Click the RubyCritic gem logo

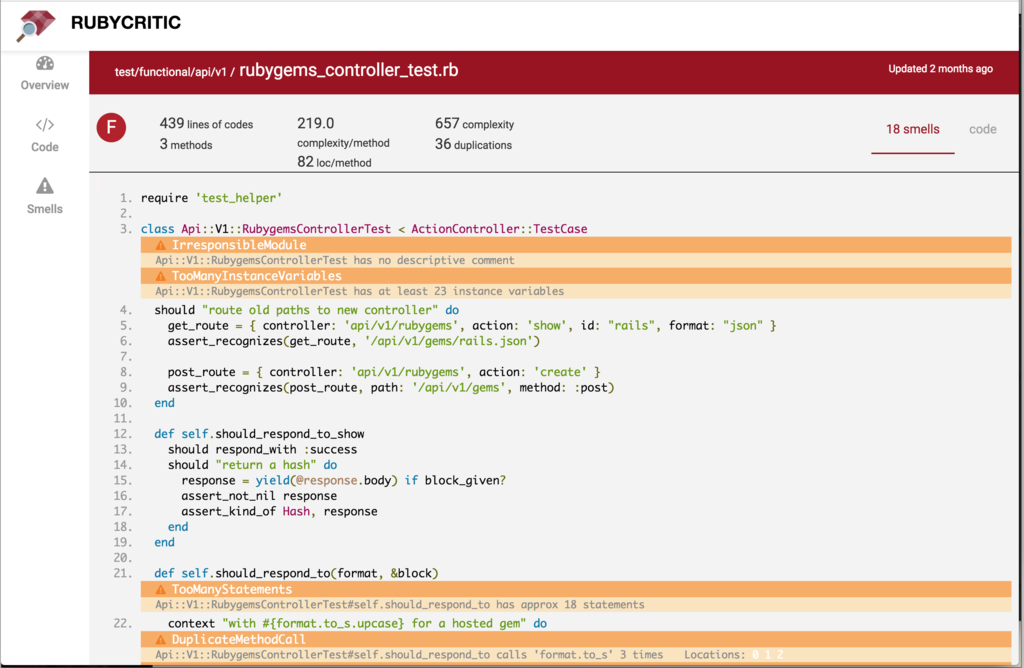[x=35, y=24]
